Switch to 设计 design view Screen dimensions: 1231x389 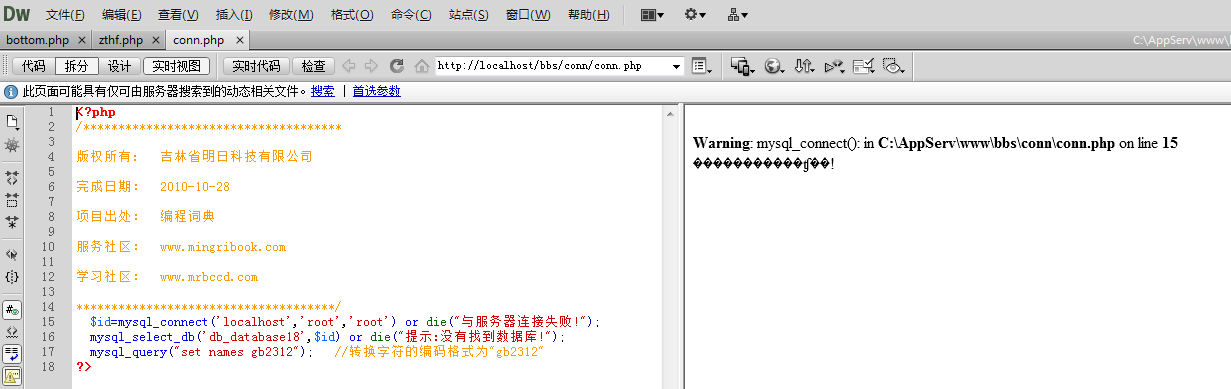(119, 66)
